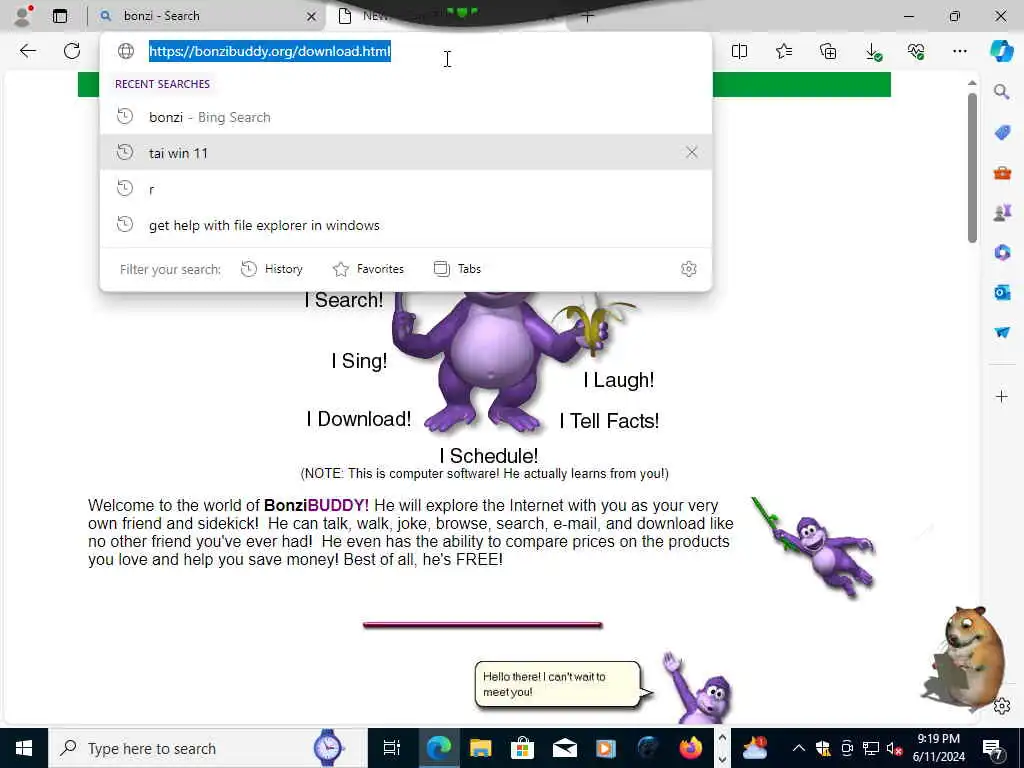Open the clock showing 9:19 PM

[x=938, y=748]
